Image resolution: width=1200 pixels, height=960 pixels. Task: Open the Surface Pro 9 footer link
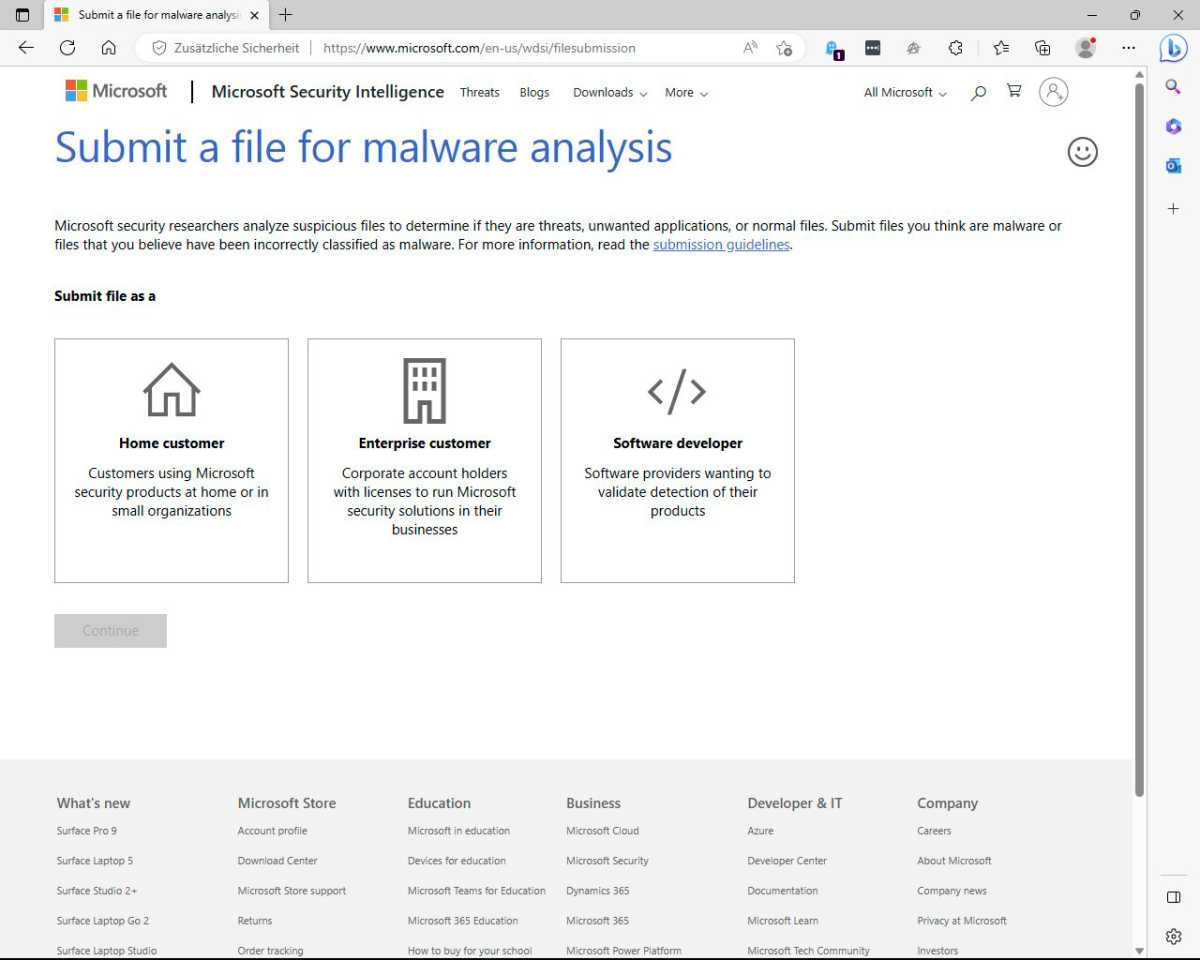click(x=87, y=831)
